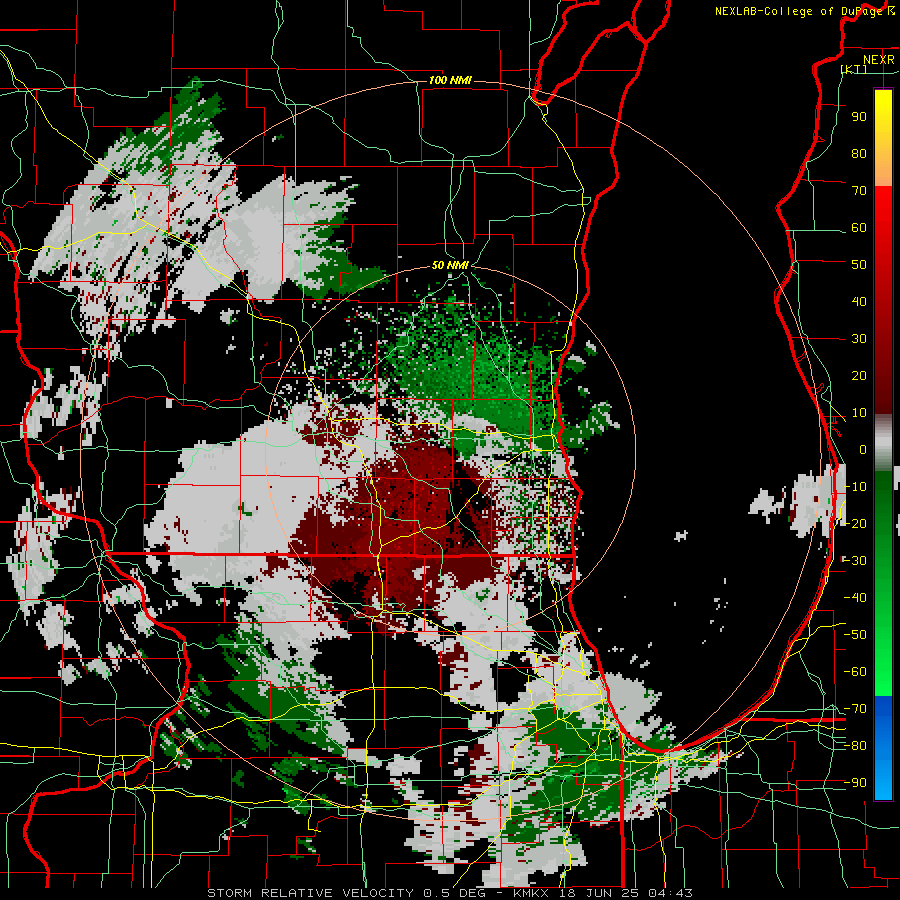
Task: Click the [KT] units label above the scale
Action: 854,69
